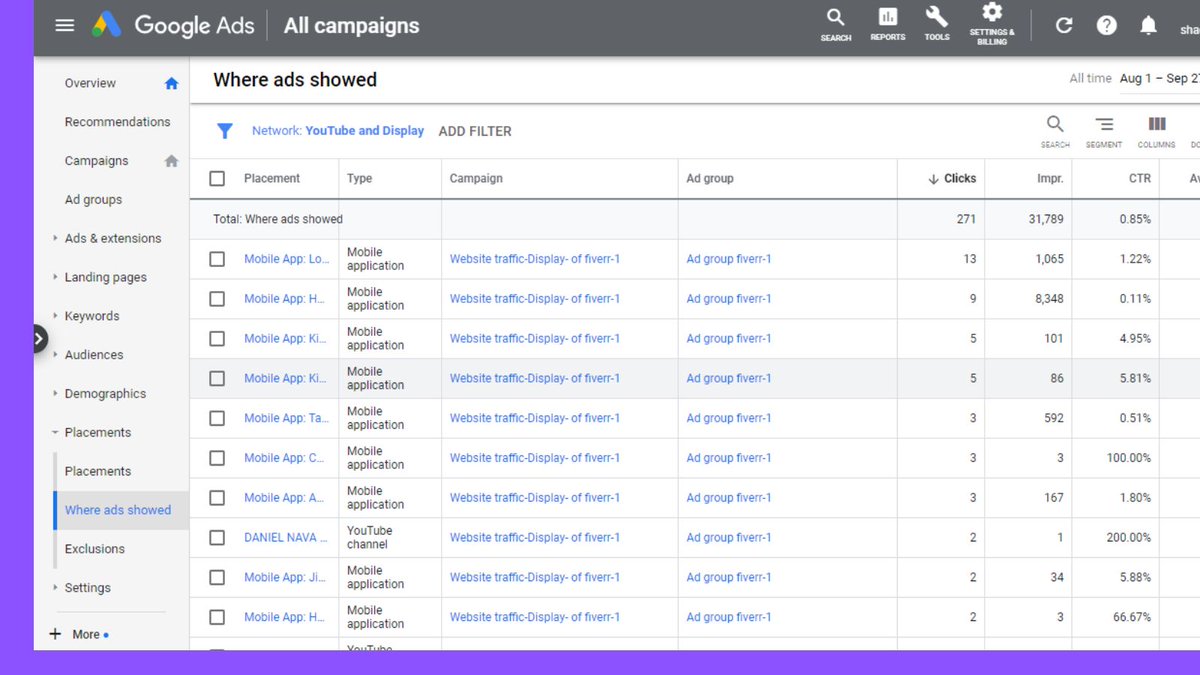The width and height of the screenshot is (1200, 675).
Task: Click the home icon beside Campaigns
Action: [x=171, y=161]
